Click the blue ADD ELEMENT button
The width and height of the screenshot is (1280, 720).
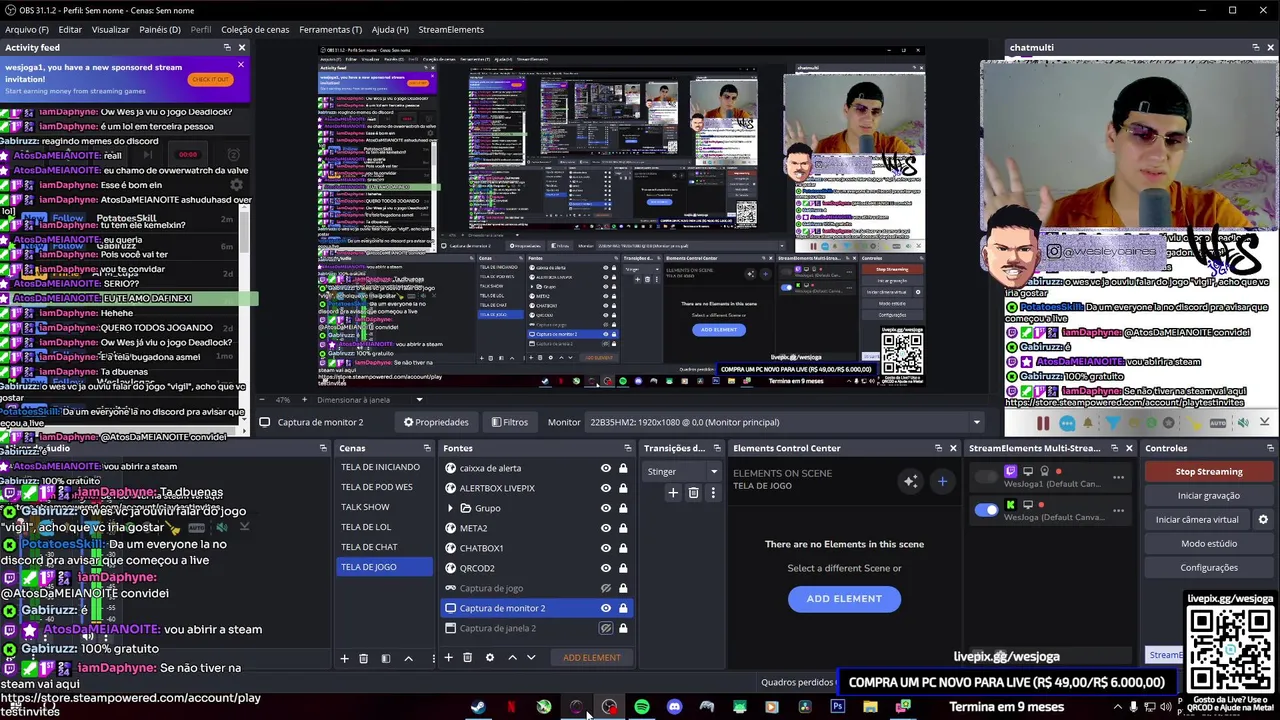[x=844, y=598]
